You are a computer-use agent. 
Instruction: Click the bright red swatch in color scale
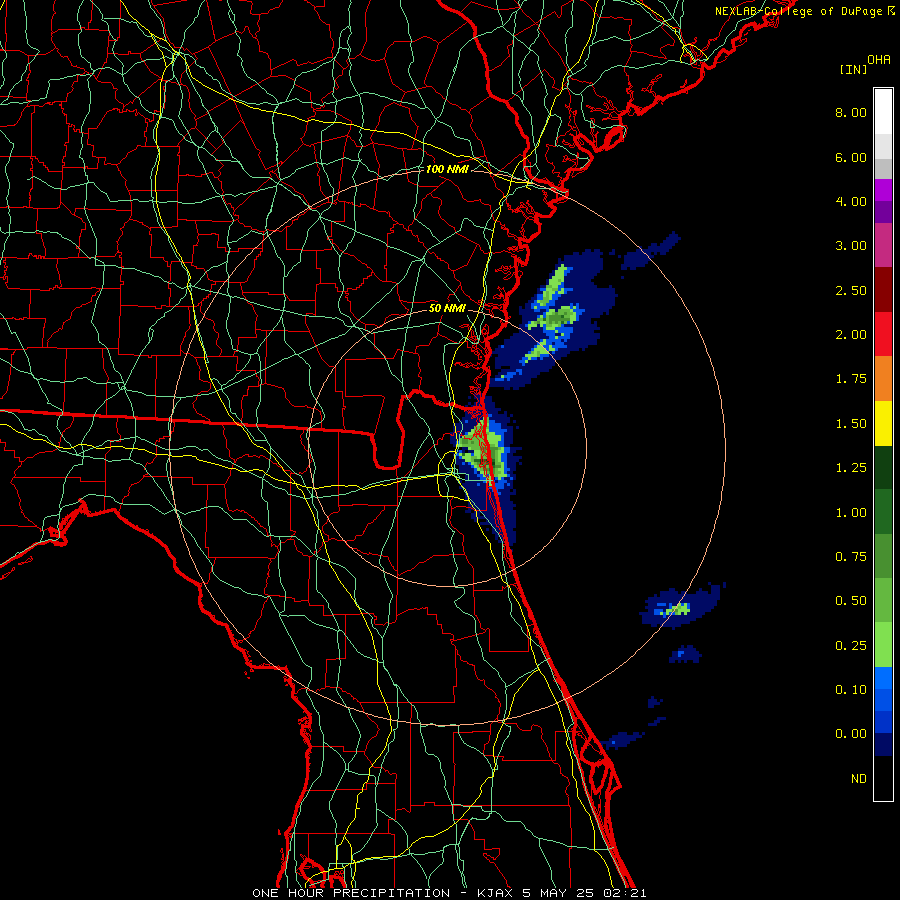tap(883, 334)
